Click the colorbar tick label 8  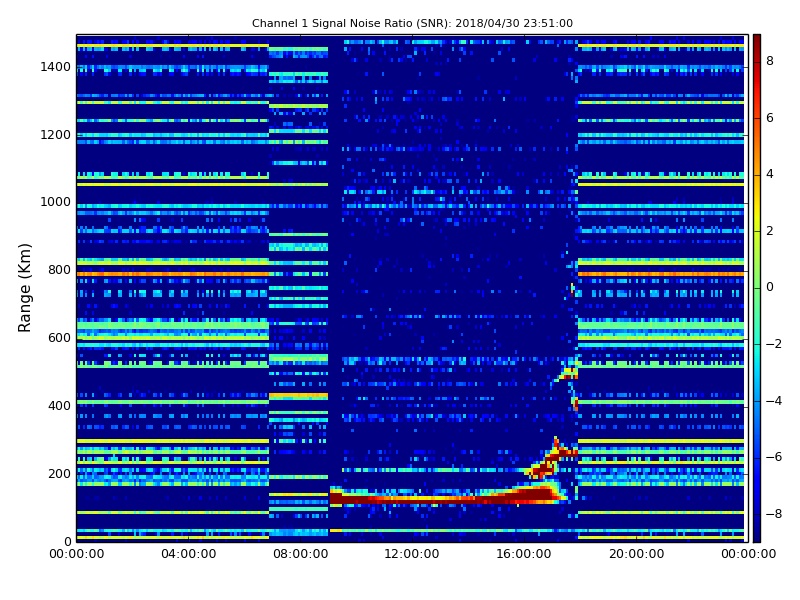tap(770, 61)
